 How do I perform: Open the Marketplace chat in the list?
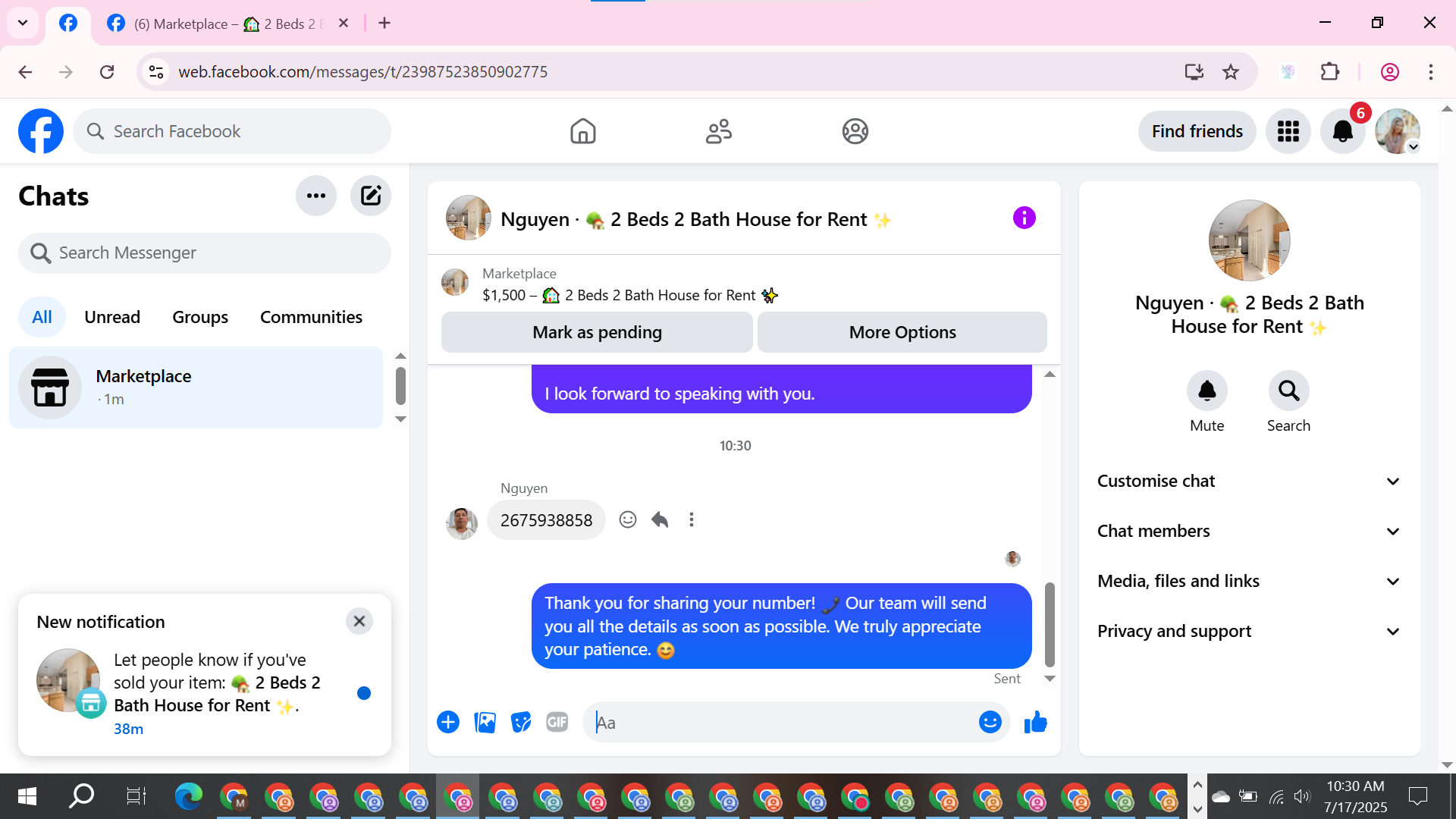point(196,388)
